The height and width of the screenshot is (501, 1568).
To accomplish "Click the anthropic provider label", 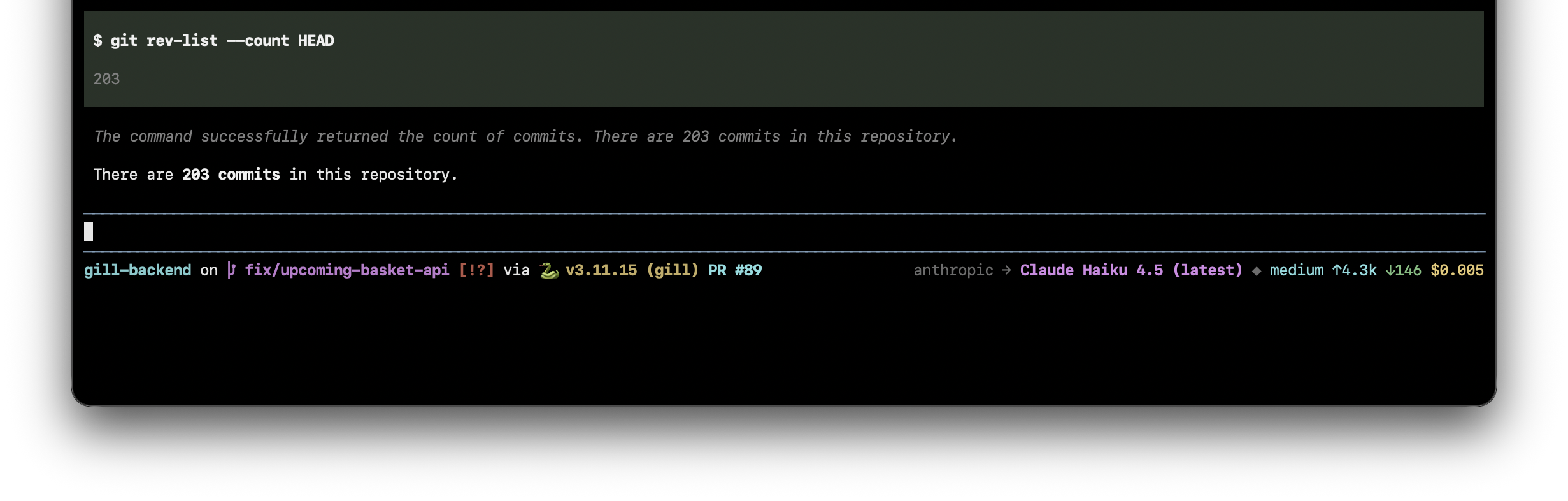I will [953, 270].
